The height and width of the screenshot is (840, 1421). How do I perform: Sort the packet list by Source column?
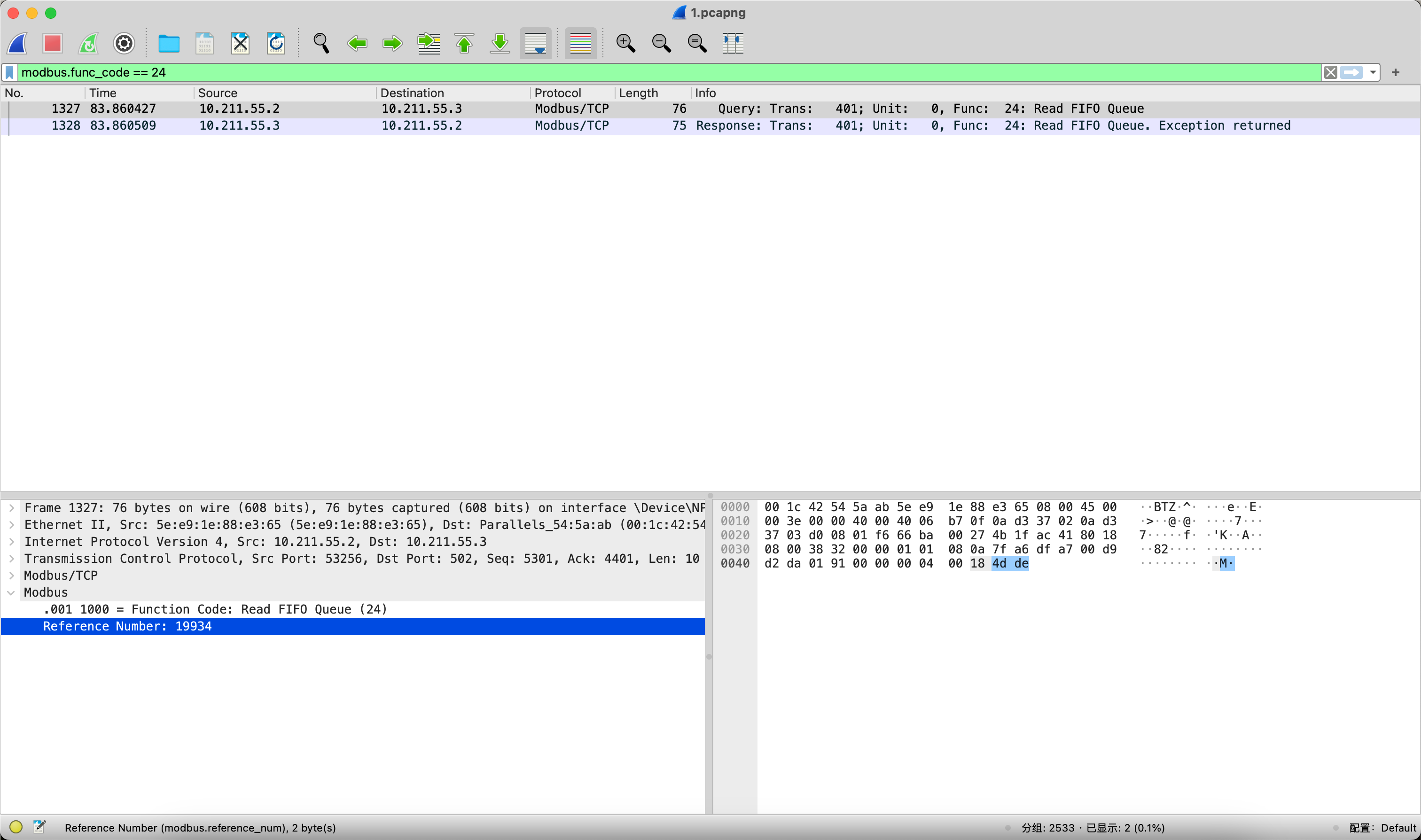click(x=285, y=93)
